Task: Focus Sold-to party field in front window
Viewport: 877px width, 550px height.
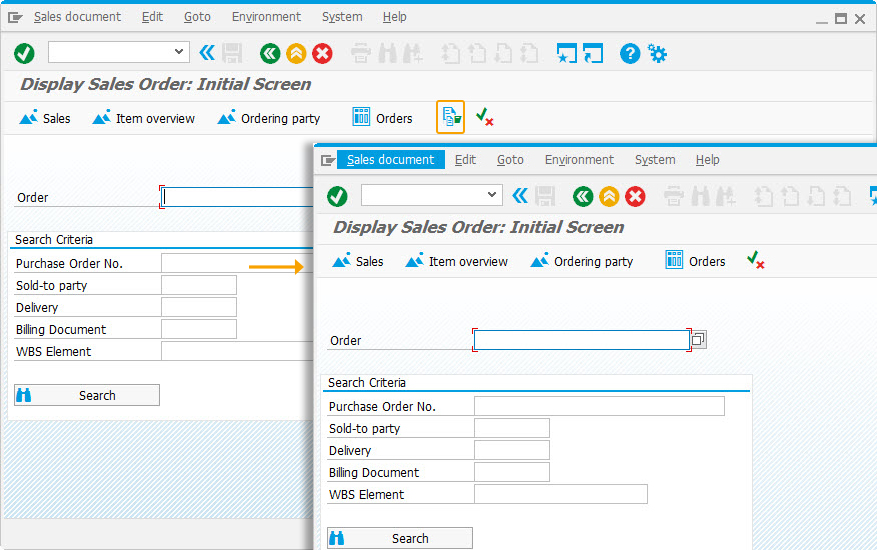Action: [x=512, y=428]
